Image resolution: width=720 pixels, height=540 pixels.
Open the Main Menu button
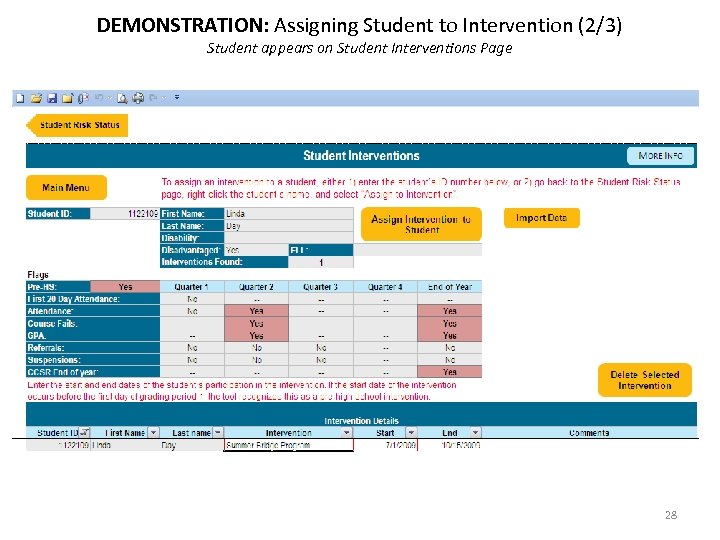(x=66, y=187)
